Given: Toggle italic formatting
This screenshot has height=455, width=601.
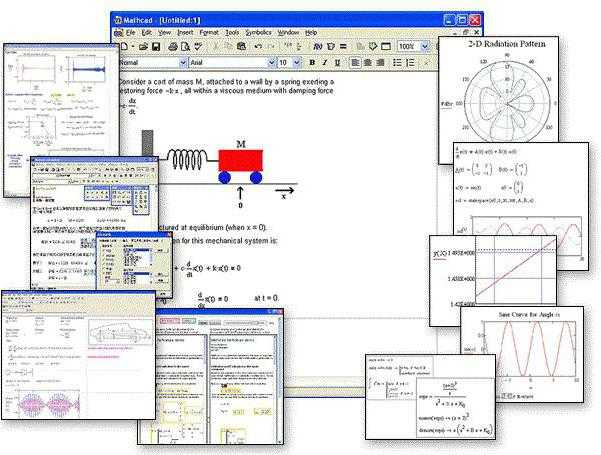Looking at the screenshot, I should coord(325,62).
